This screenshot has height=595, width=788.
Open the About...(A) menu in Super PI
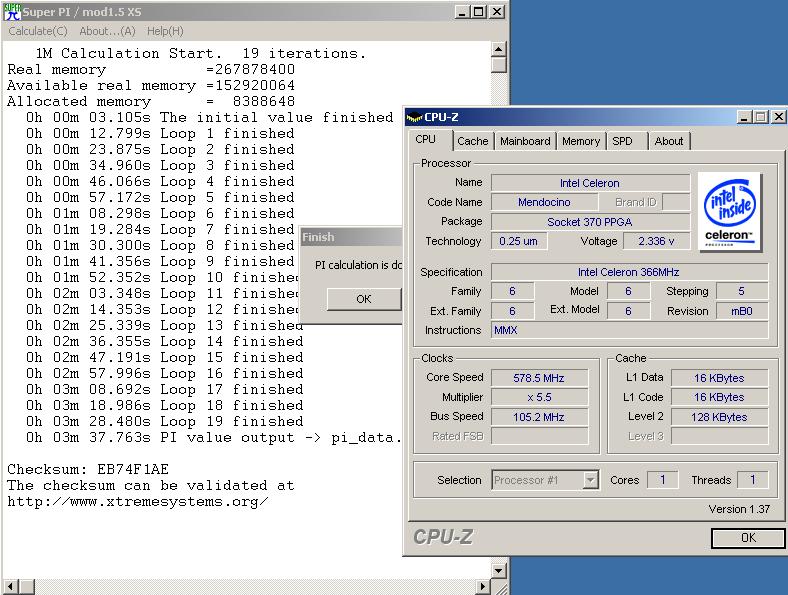click(108, 31)
